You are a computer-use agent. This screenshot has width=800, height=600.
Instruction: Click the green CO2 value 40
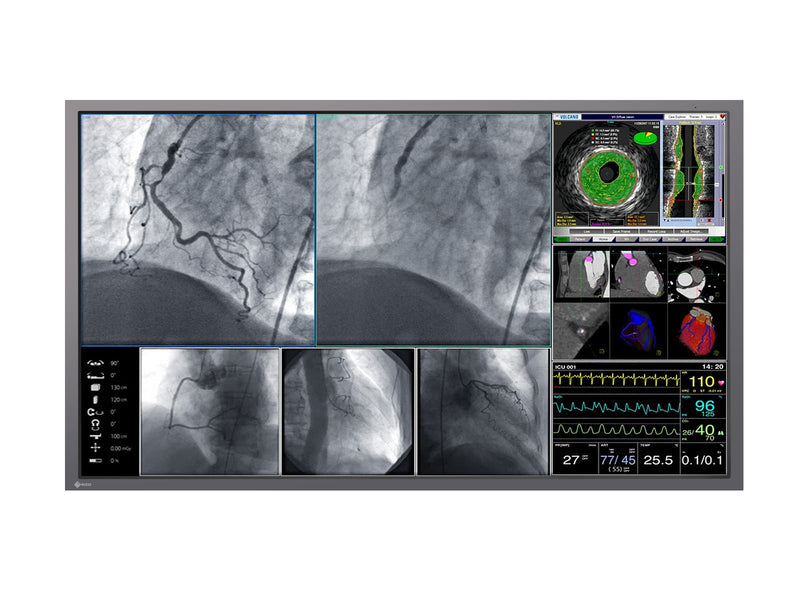[705, 430]
